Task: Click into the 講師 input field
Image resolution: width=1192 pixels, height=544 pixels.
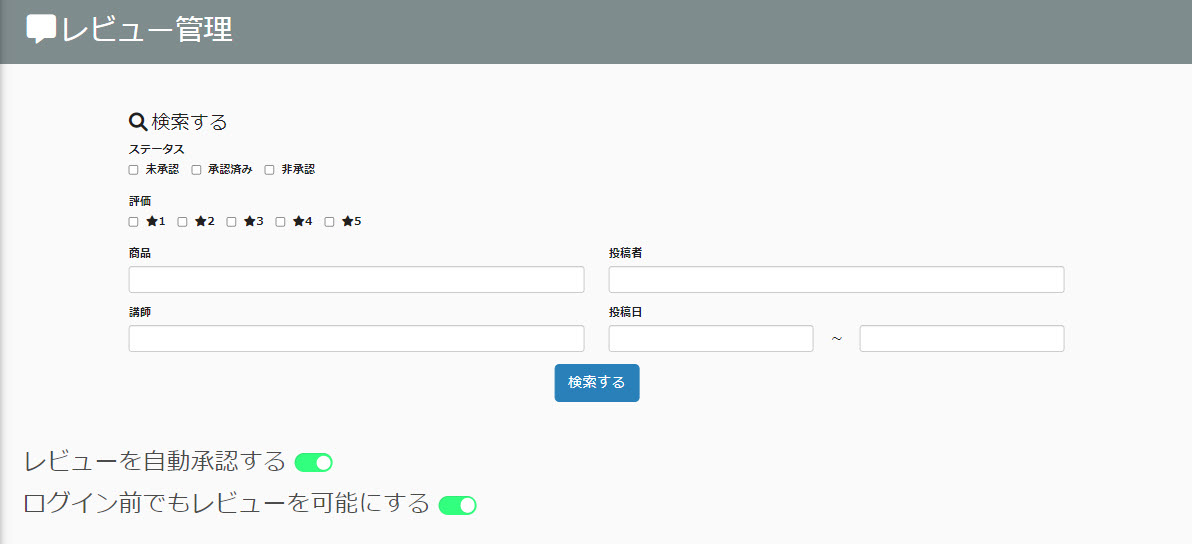Action: (x=356, y=339)
